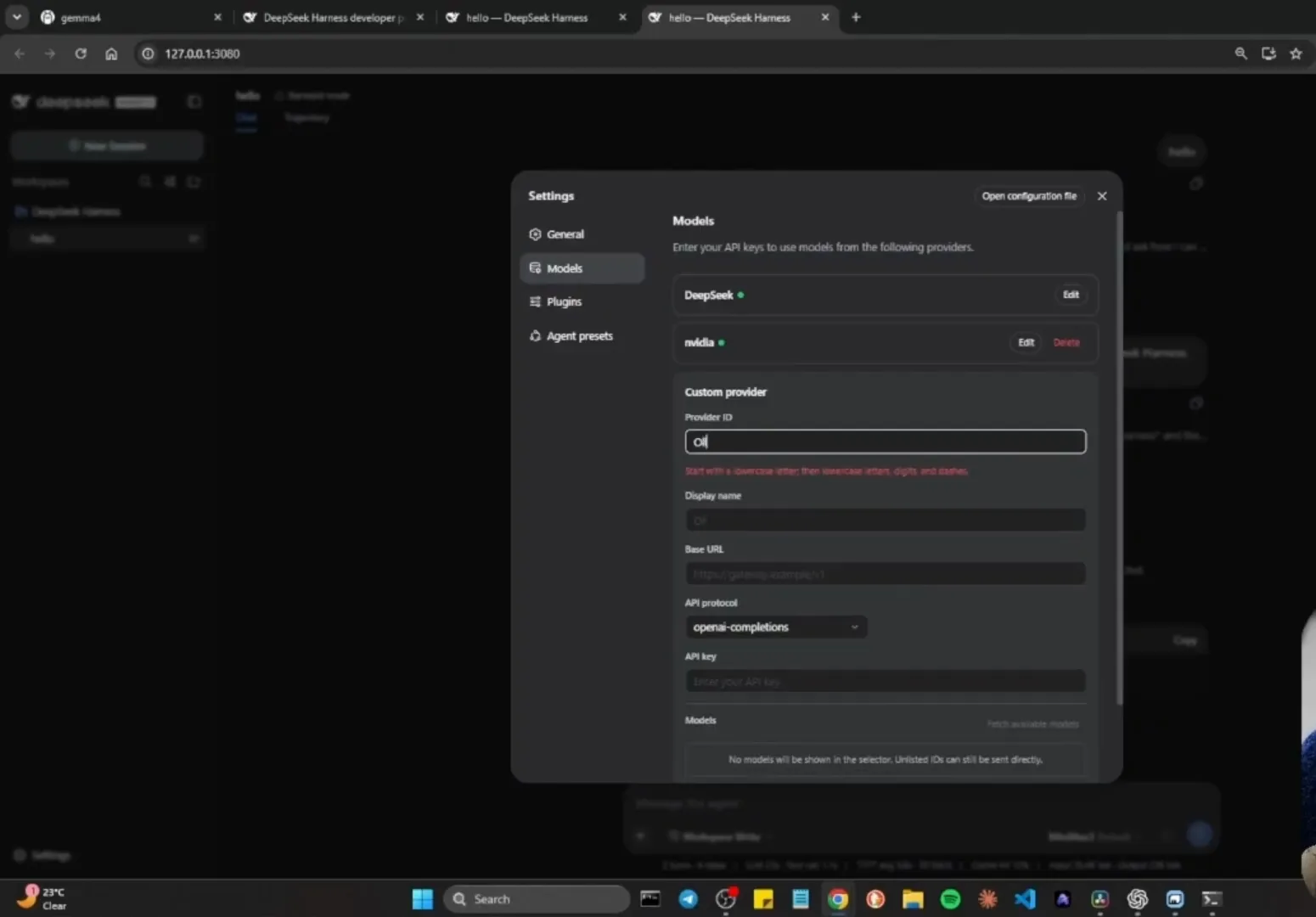Click the API key input field
The width and height of the screenshot is (1316, 917).
[x=885, y=681]
